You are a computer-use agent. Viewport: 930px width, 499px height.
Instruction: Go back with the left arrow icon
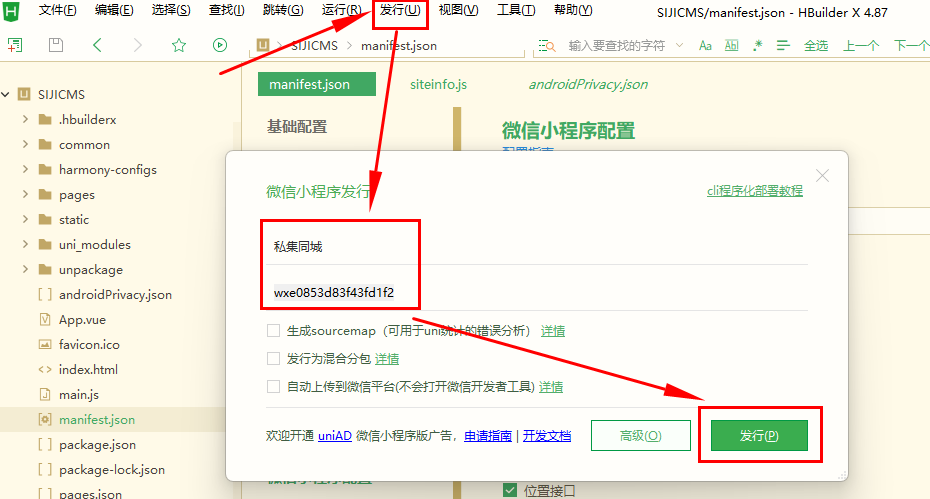pos(97,45)
